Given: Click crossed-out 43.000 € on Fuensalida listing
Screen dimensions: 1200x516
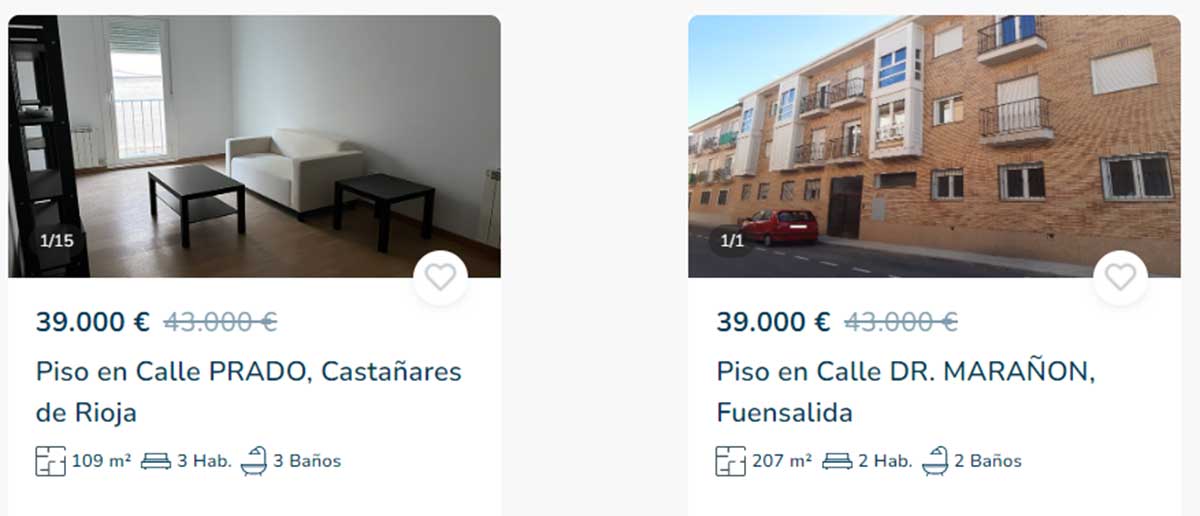Looking at the screenshot, I should pos(901,322).
